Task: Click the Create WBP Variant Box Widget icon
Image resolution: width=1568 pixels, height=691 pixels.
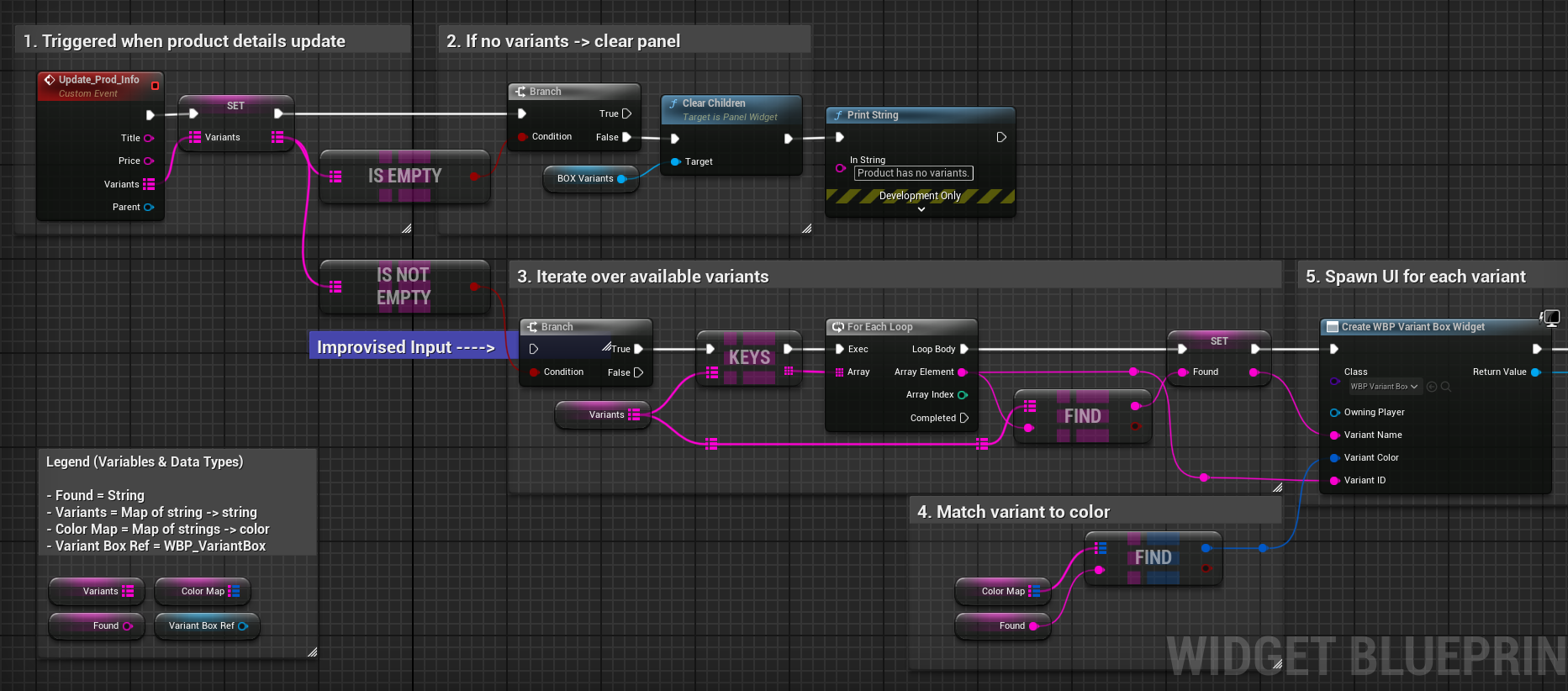Action: pyautogui.click(x=1332, y=327)
